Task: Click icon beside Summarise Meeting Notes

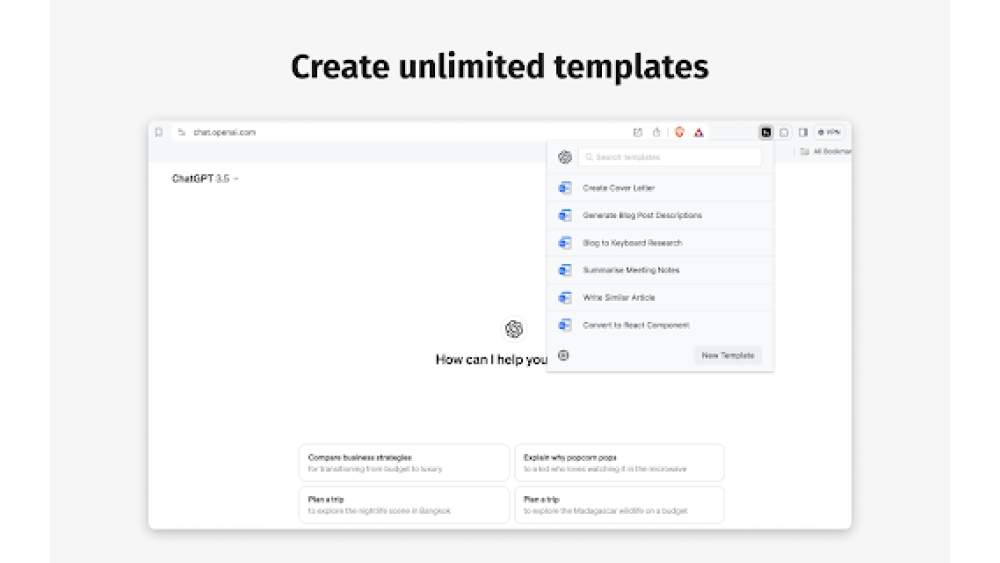Action: [565, 270]
